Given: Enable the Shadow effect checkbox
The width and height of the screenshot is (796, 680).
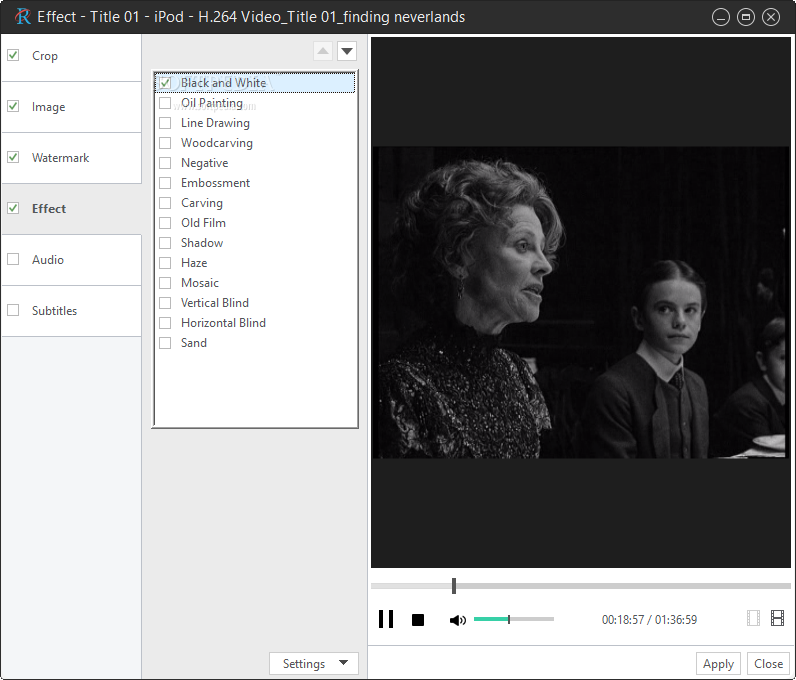Looking at the screenshot, I should (x=165, y=243).
